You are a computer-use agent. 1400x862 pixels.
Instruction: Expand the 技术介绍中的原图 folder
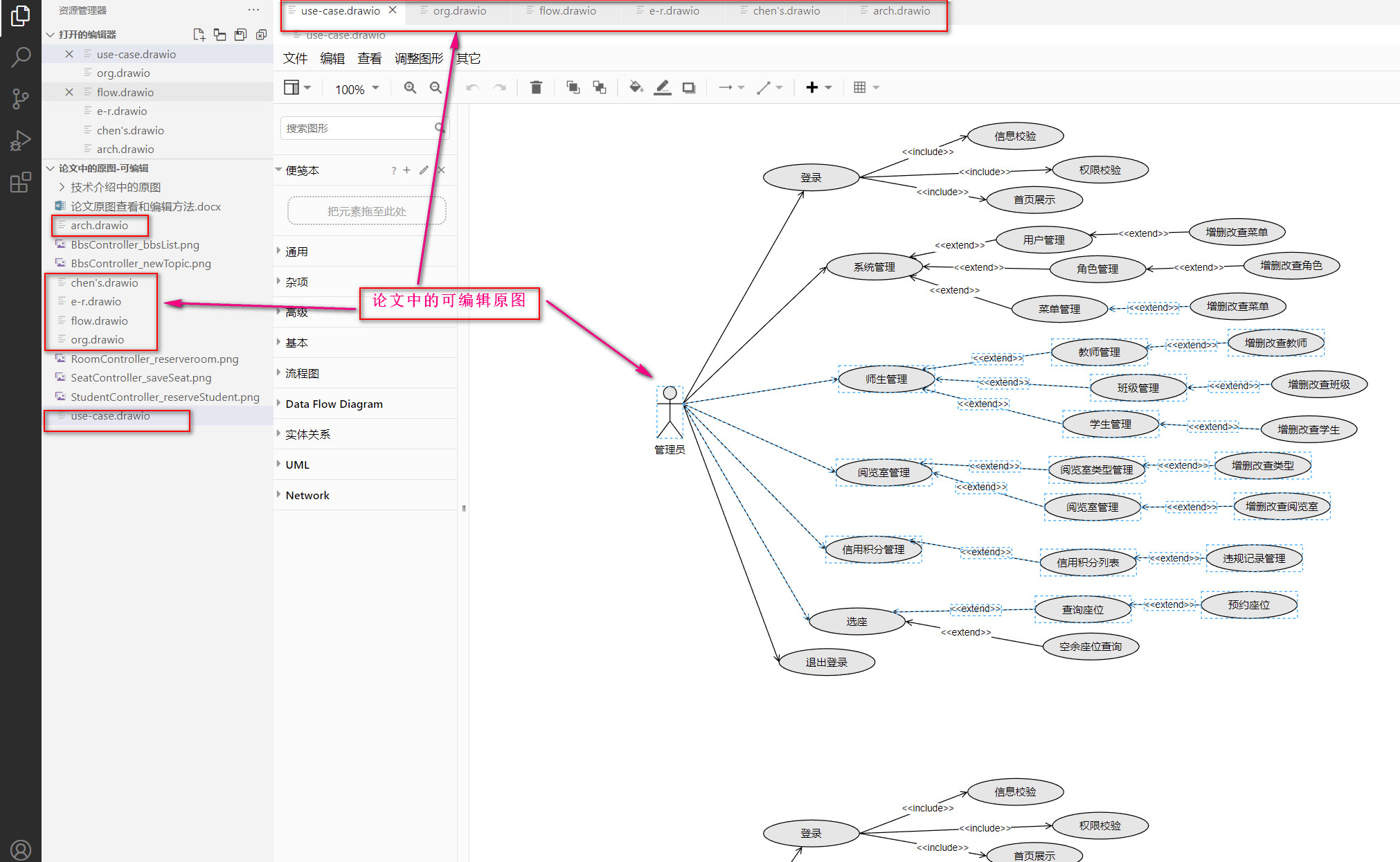click(115, 187)
